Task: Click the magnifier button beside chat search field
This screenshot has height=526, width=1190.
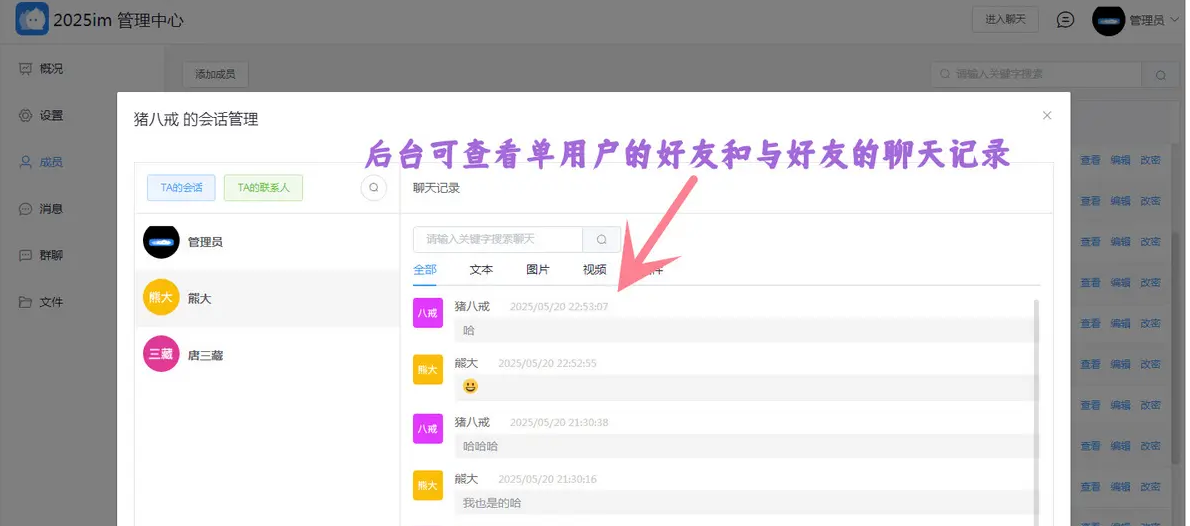Action: point(602,240)
